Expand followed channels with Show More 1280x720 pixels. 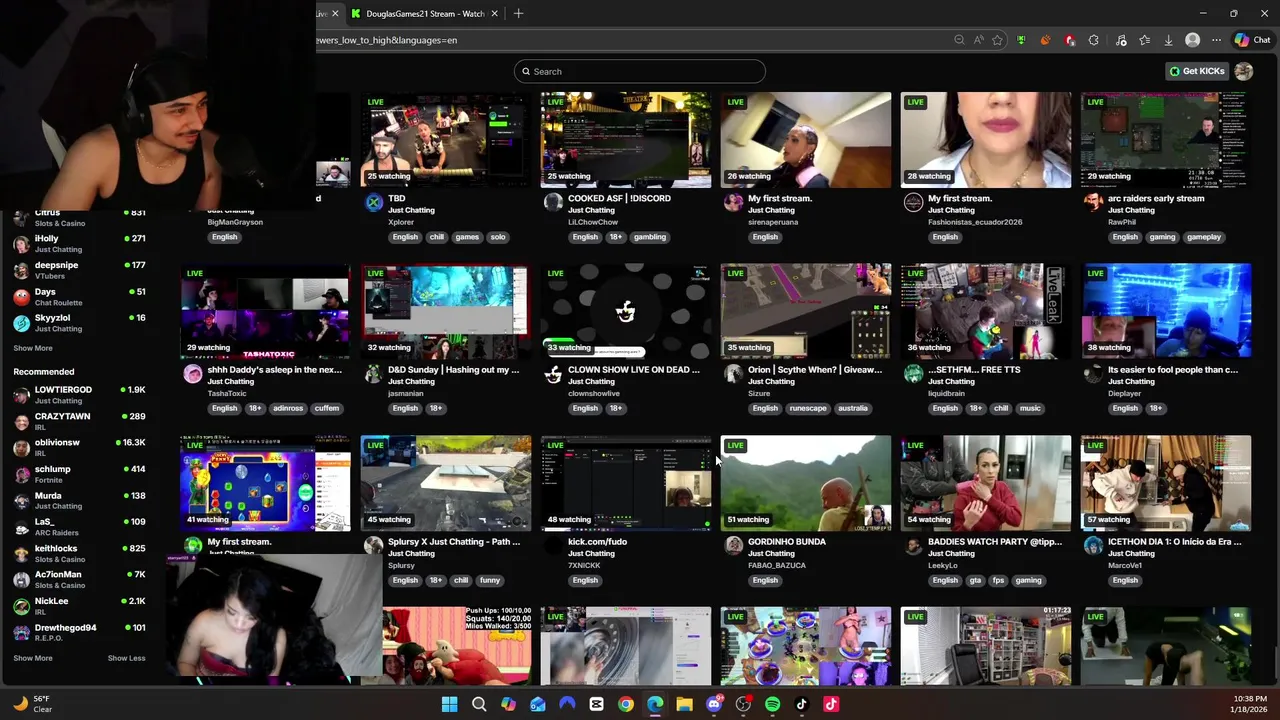(33, 348)
